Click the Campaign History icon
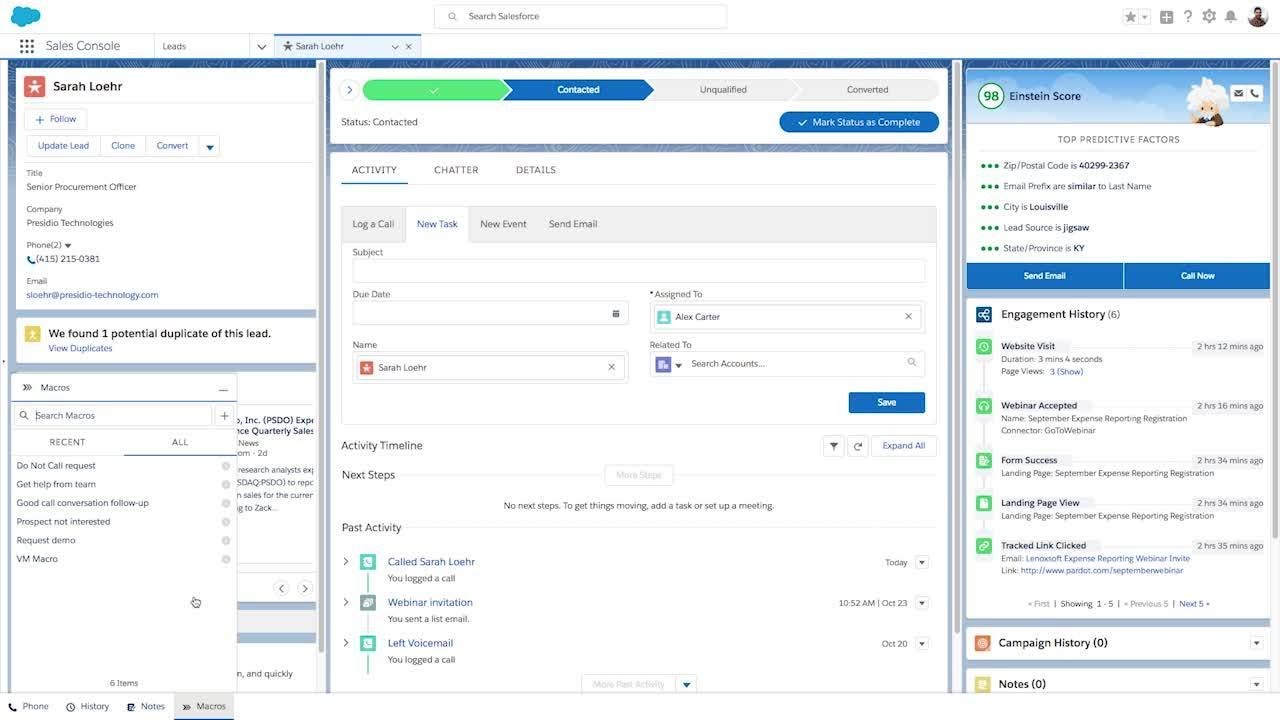The width and height of the screenshot is (1280, 720). (x=982, y=643)
